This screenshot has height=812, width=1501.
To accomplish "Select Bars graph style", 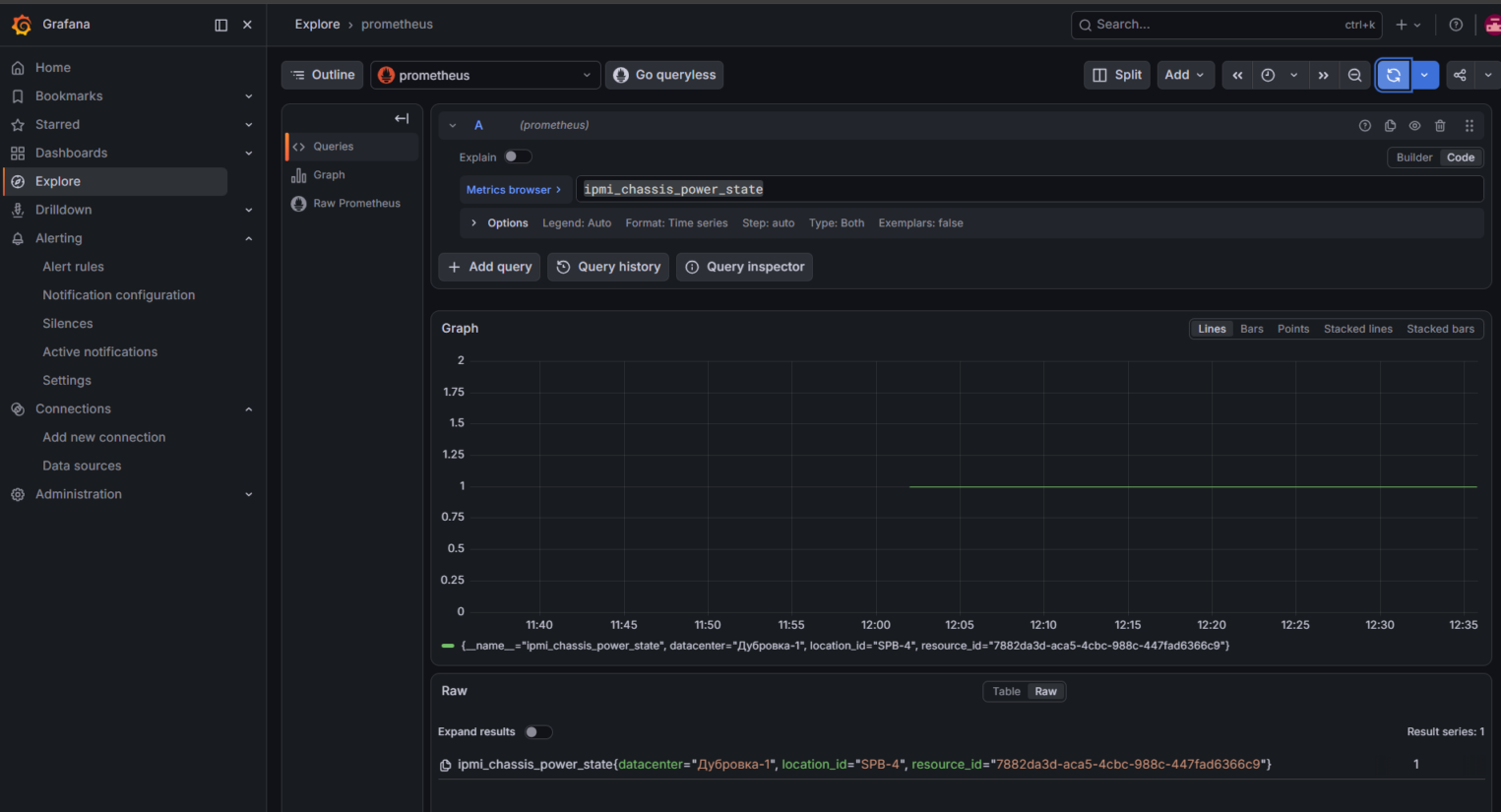I will (x=1251, y=329).
